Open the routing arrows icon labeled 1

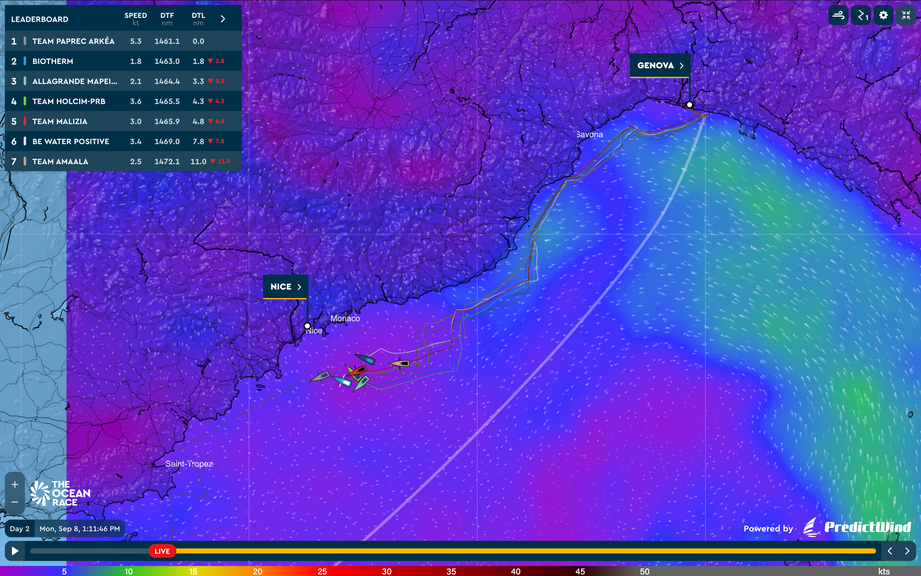(861, 15)
